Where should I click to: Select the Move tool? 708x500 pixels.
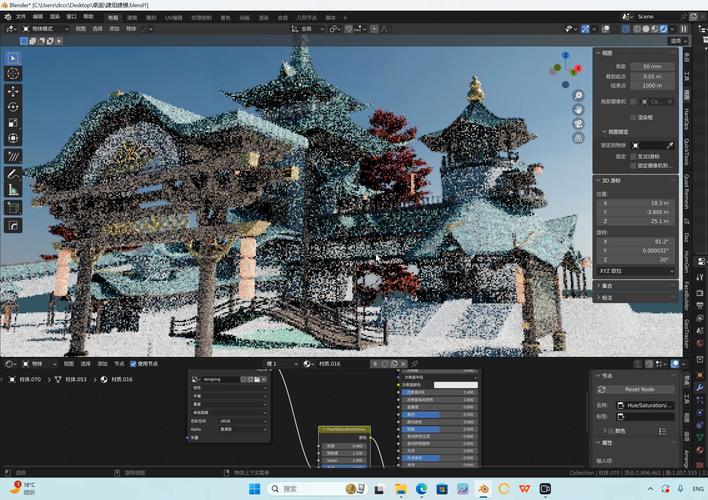13,91
